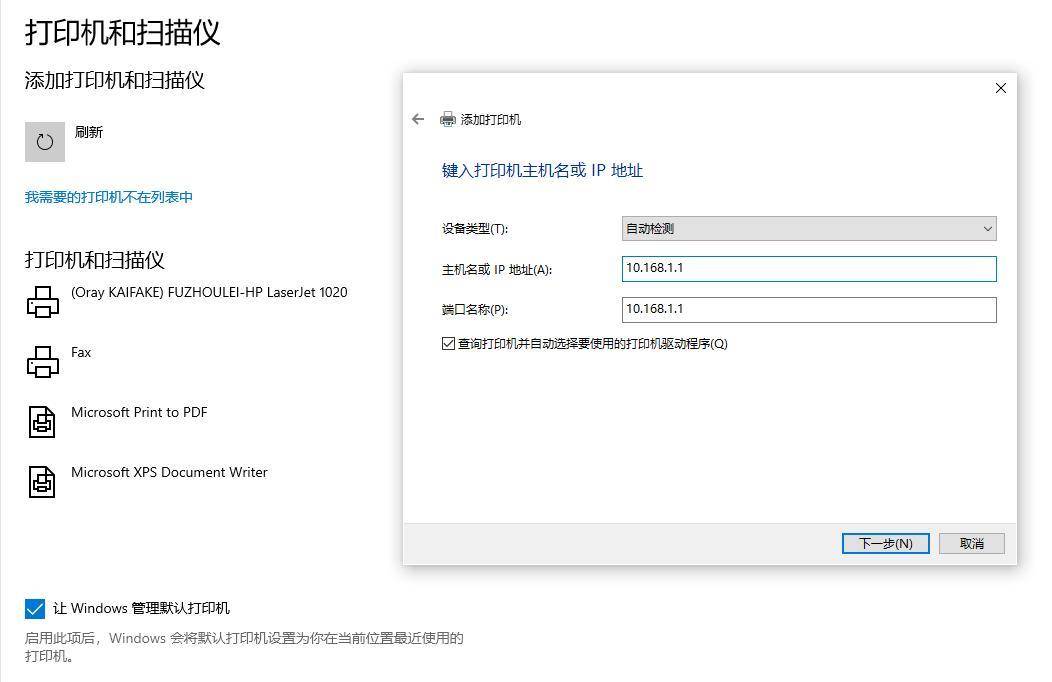Click the 主机名或 IP 地址 input field

coord(808,269)
